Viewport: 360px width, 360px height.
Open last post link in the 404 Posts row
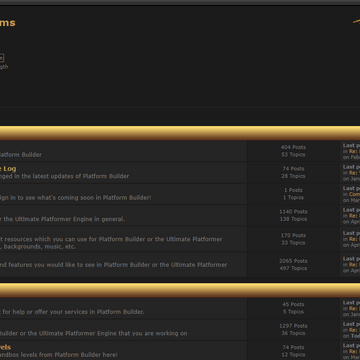click(354, 151)
